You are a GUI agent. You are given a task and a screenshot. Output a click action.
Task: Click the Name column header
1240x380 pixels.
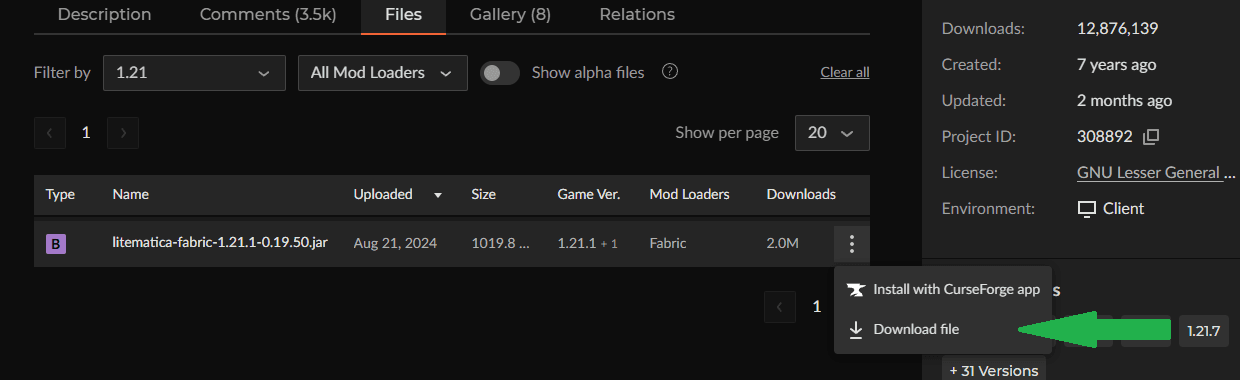pyautogui.click(x=131, y=194)
